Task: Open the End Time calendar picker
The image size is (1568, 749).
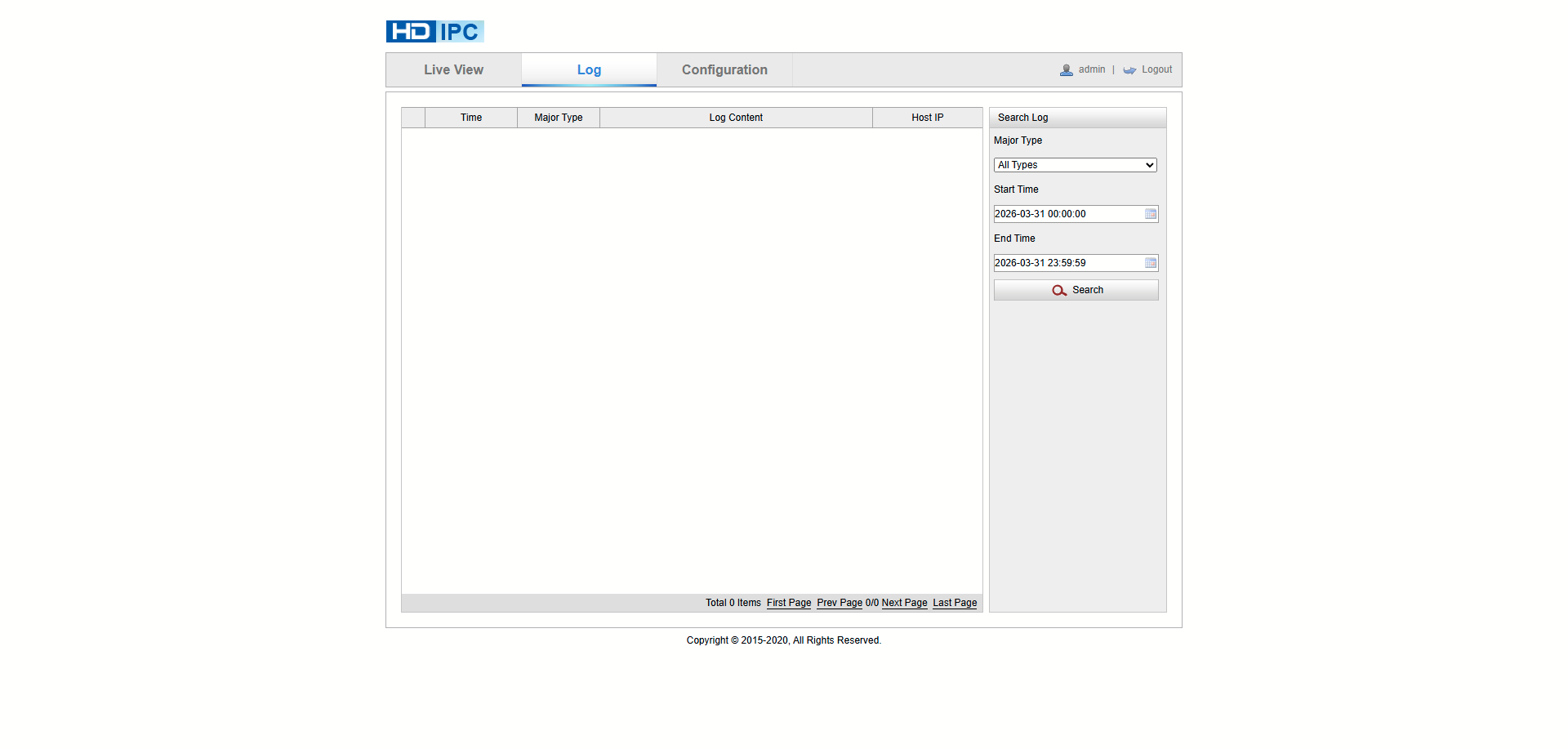Action: click(x=1151, y=263)
